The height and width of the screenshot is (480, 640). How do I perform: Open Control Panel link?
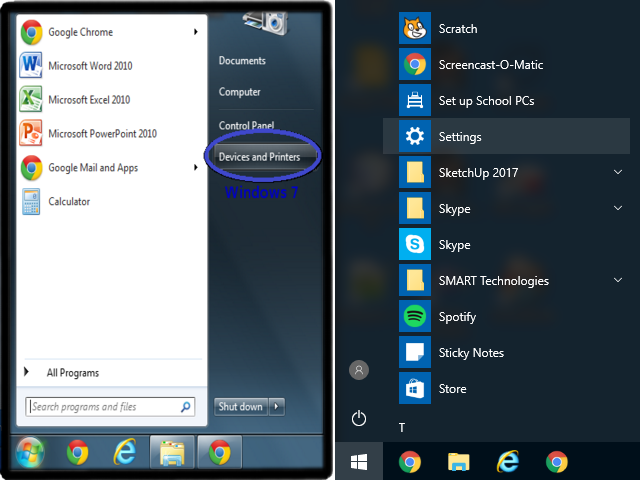pos(246,125)
